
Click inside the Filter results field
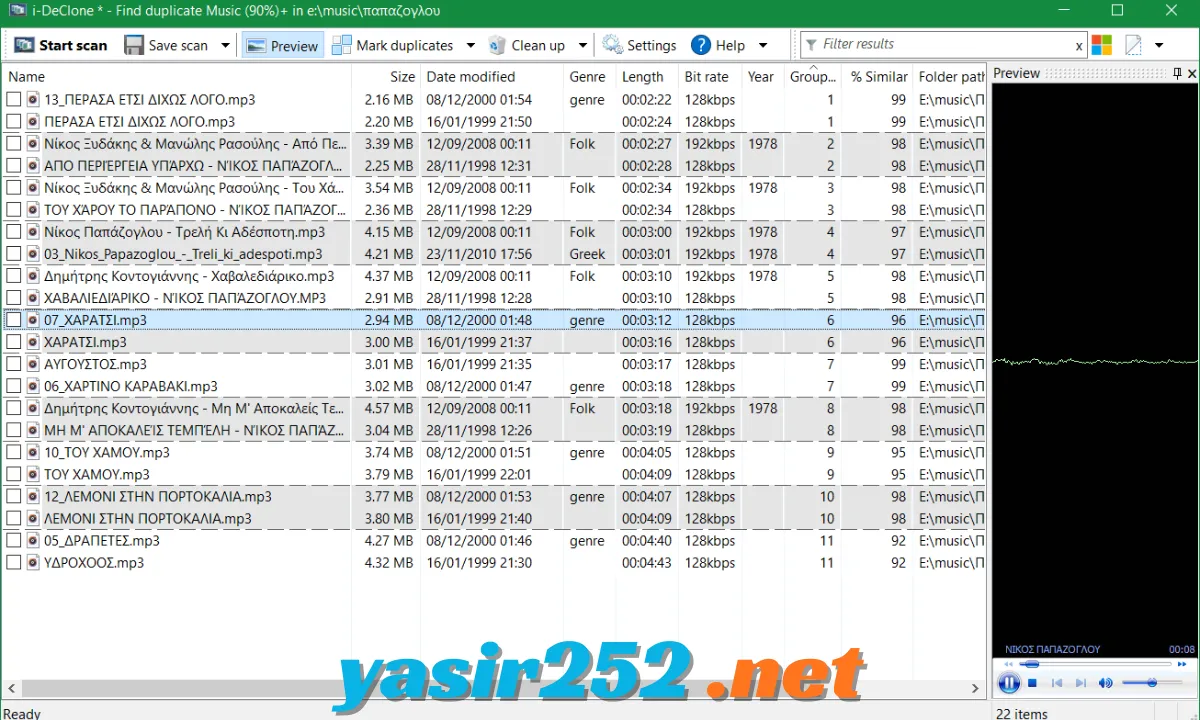945,44
